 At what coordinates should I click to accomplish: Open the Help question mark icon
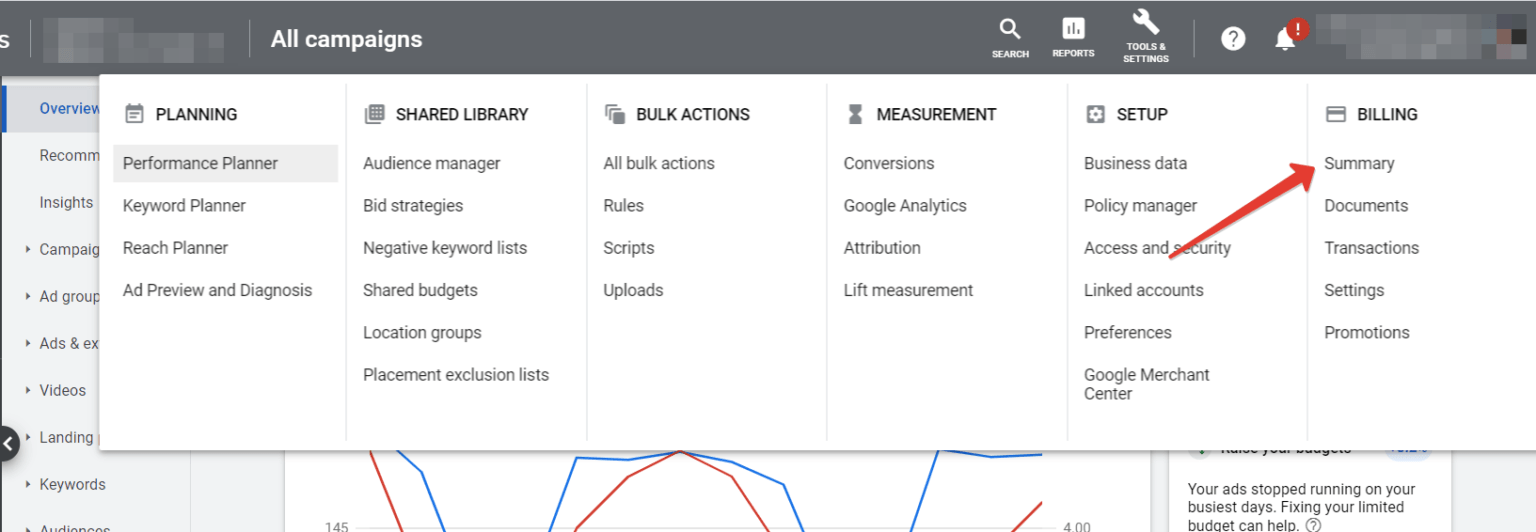1233,39
